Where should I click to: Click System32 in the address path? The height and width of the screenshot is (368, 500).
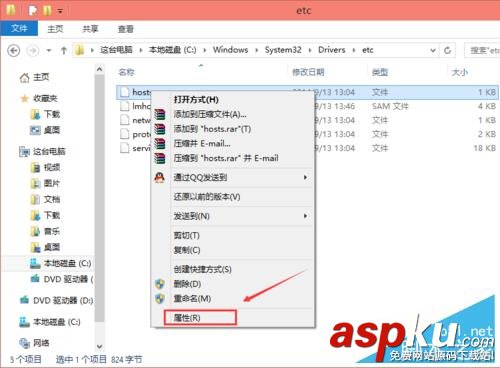coord(283,50)
